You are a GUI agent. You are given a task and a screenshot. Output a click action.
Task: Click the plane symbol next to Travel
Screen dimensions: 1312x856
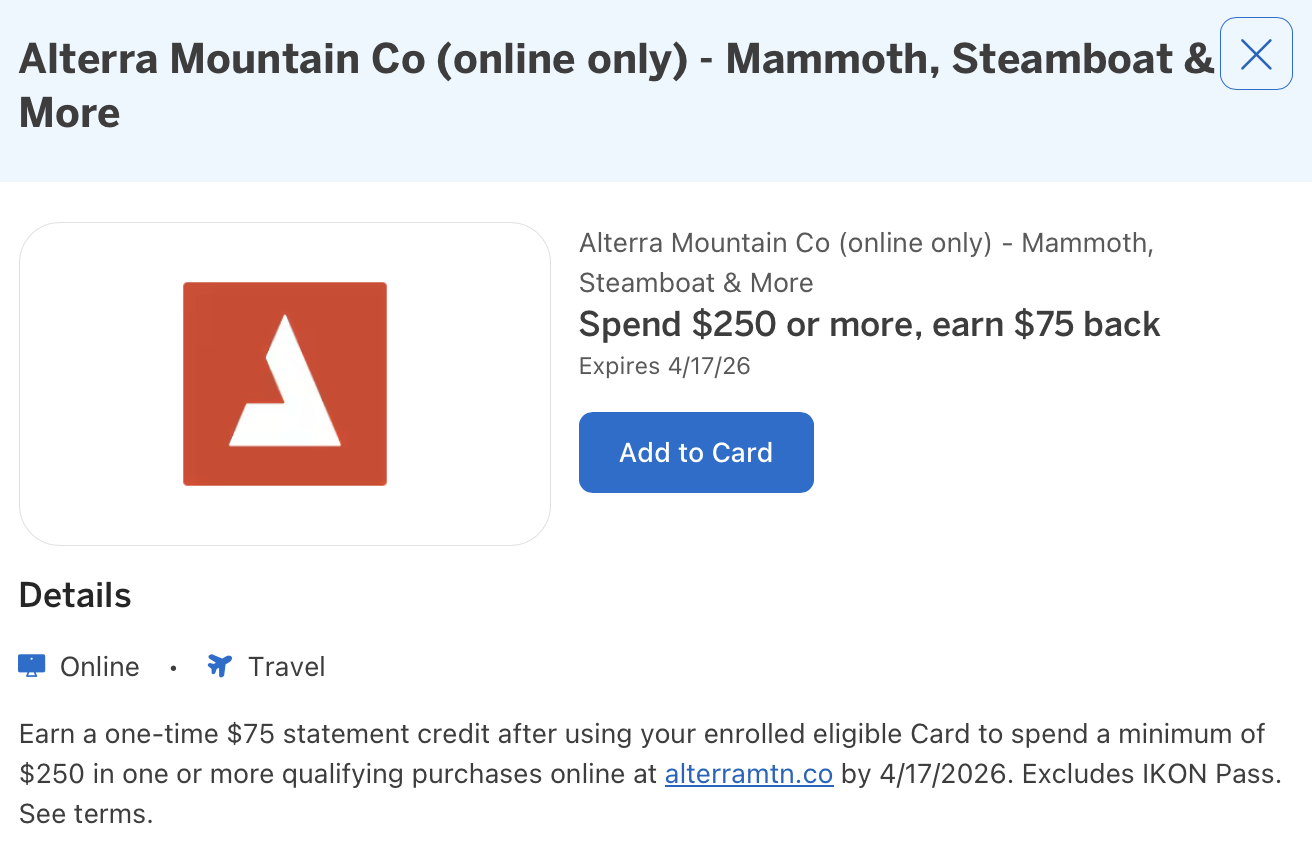(218, 664)
